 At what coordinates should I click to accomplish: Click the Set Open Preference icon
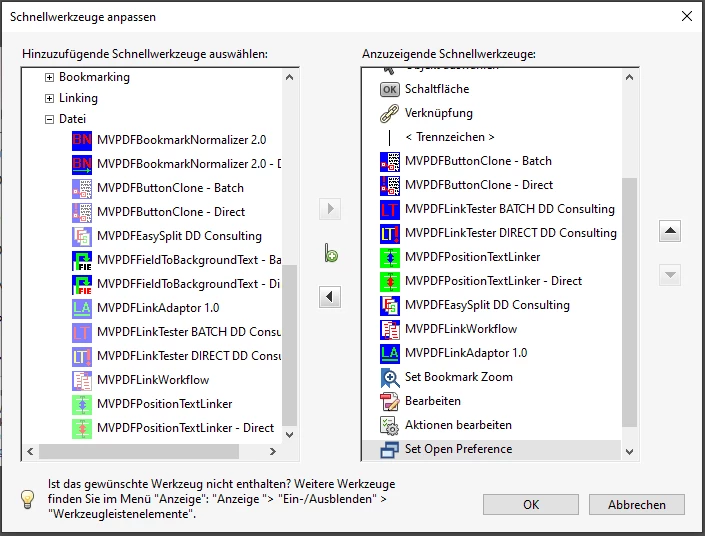pyautogui.click(x=390, y=450)
